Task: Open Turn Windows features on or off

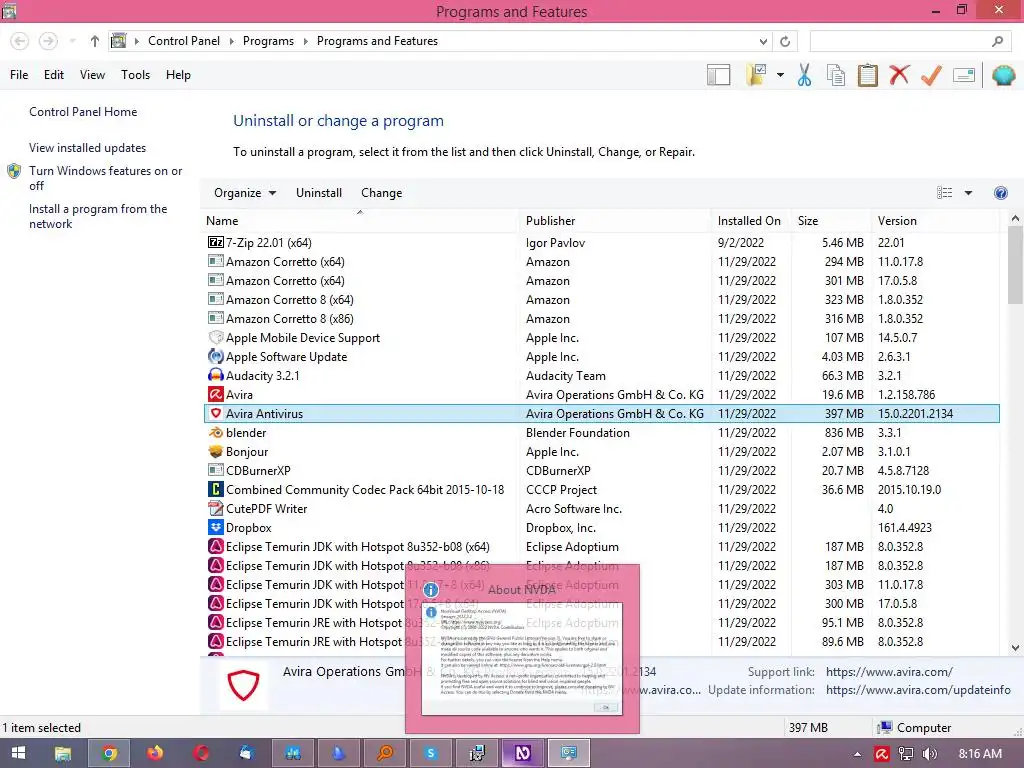Action: [106, 178]
